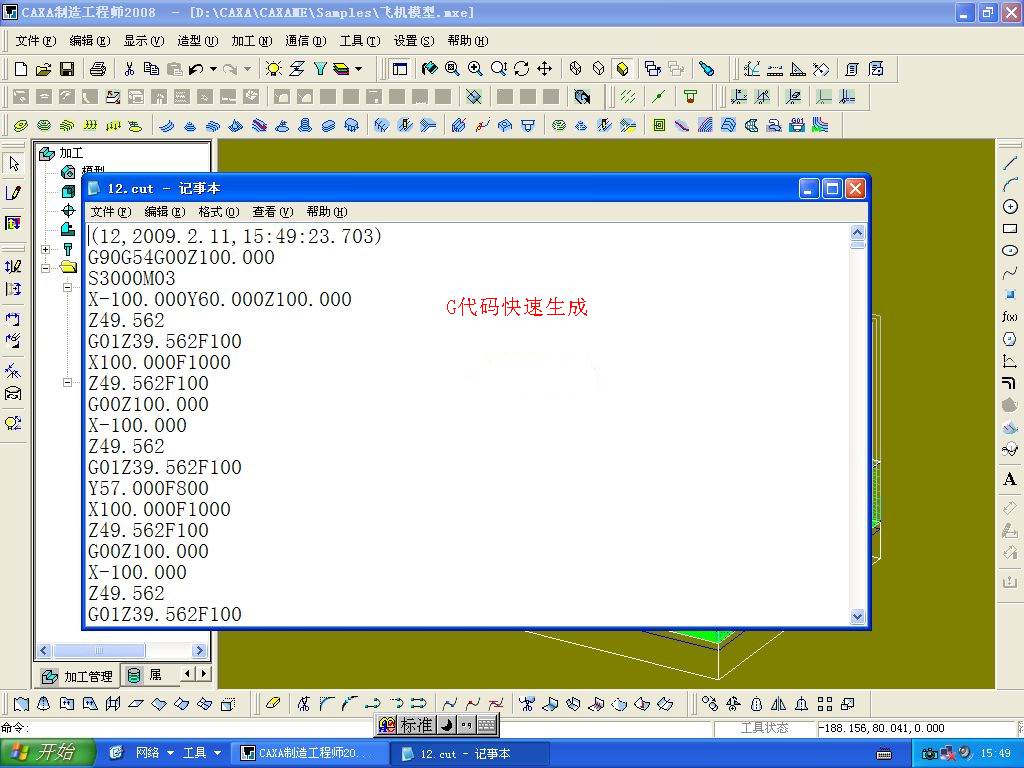Image resolution: width=1024 pixels, height=768 pixels.
Task: Switch to hidden-line cube display
Action: click(598, 69)
